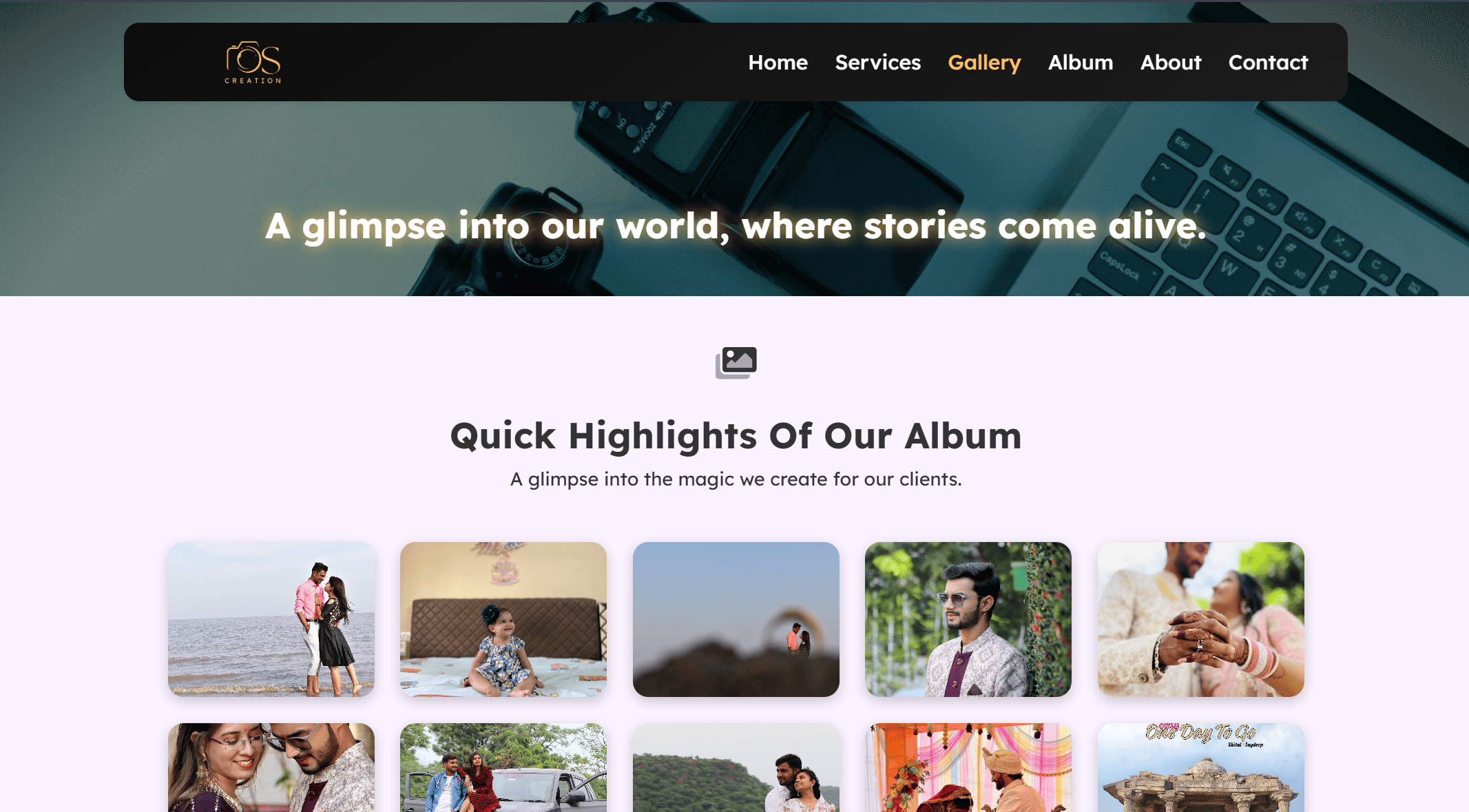The image size is (1469, 812).
Task: Open the Contact page link
Action: (x=1267, y=62)
